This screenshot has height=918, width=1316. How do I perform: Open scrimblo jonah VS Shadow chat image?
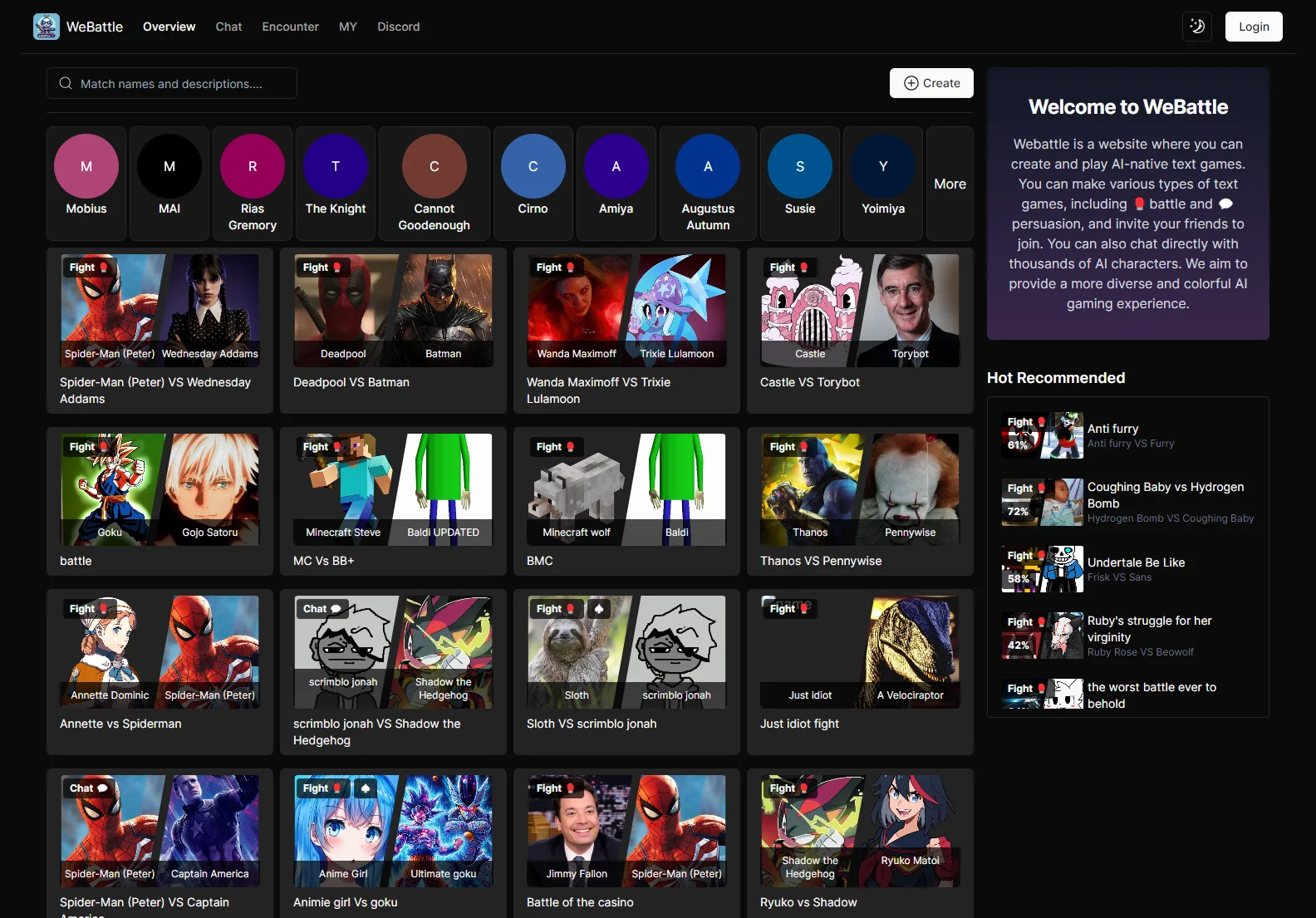(393, 652)
